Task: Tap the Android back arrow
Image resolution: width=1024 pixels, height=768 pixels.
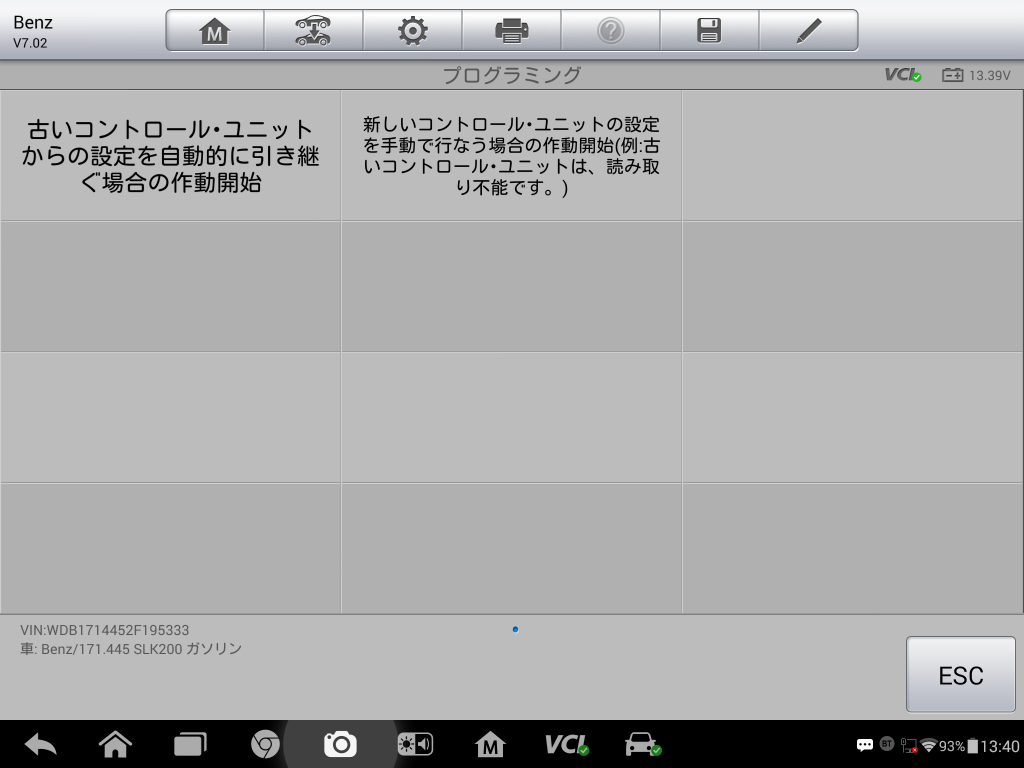Action: tap(41, 744)
